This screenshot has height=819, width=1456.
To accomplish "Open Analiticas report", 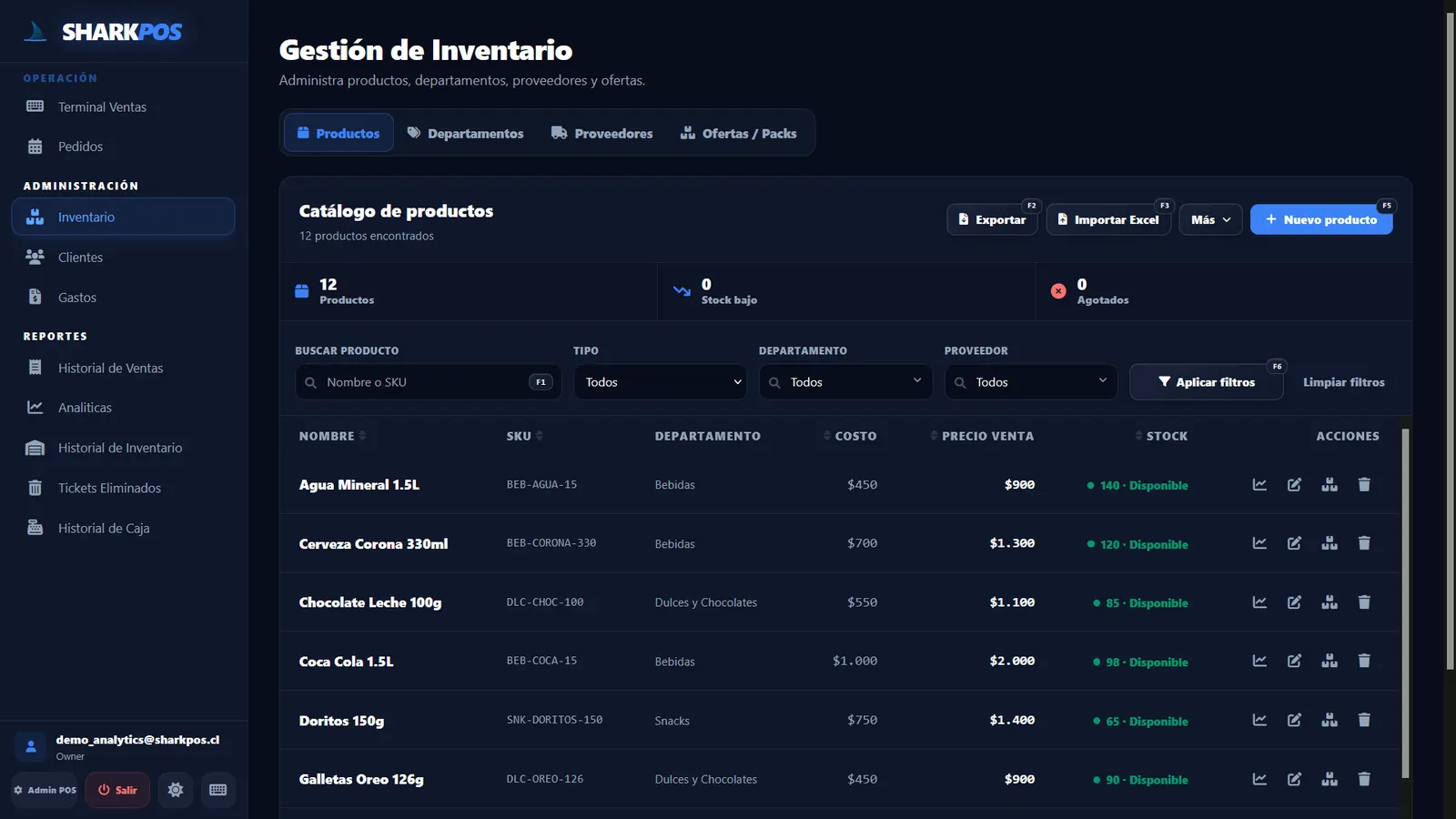I will pos(123,408).
